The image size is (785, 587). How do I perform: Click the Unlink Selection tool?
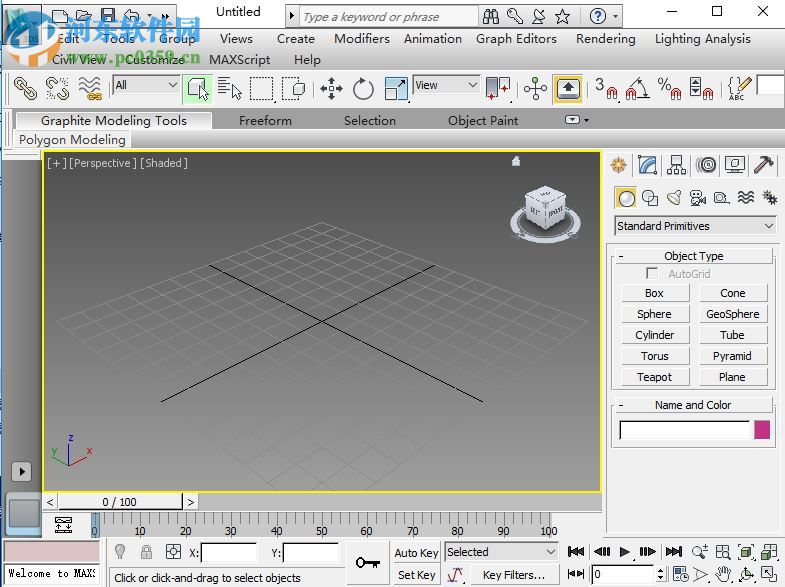[57, 89]
